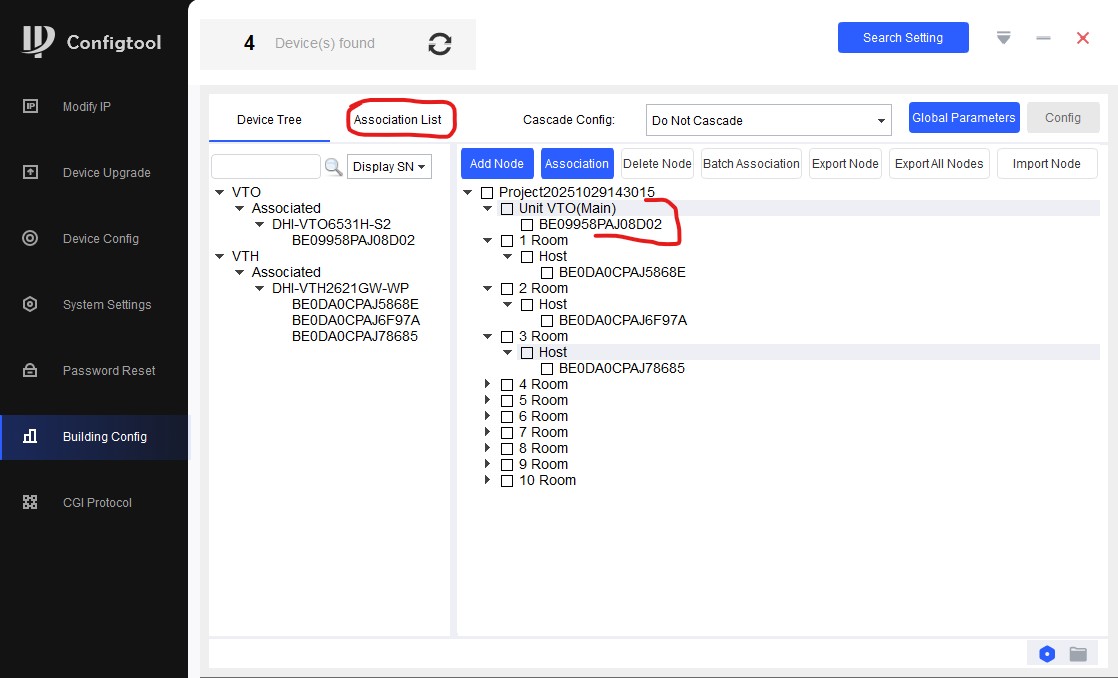Tick the checkbox for 1 Room
1118x678 pixels.
507,241
